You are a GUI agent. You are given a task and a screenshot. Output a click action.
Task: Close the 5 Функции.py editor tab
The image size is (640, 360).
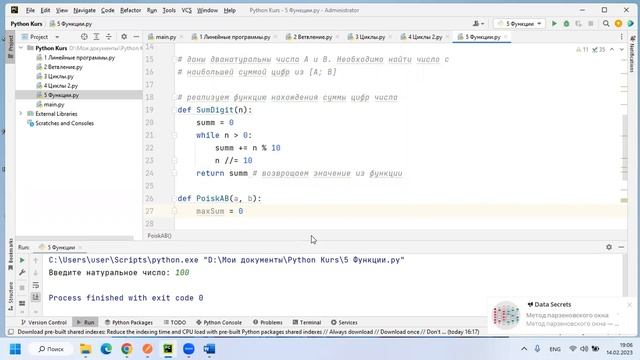pos(505,37)
